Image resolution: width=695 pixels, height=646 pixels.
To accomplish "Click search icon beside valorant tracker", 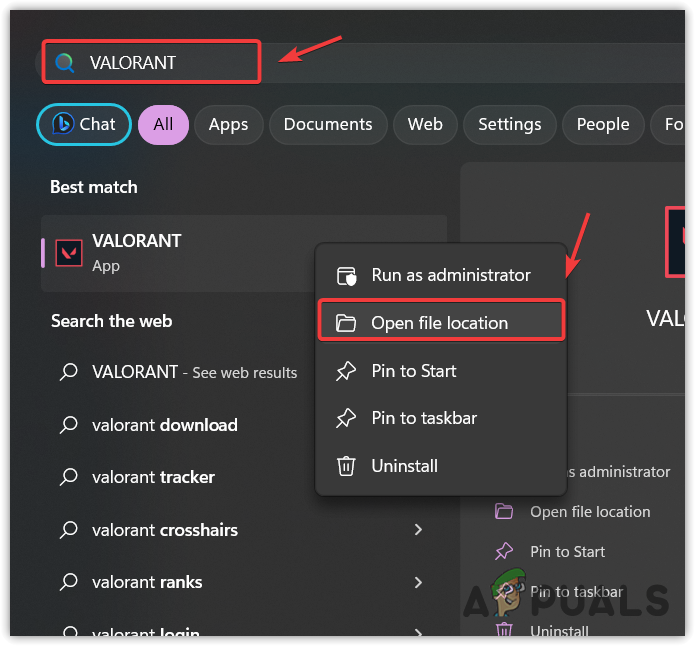I will click(69, 477).
